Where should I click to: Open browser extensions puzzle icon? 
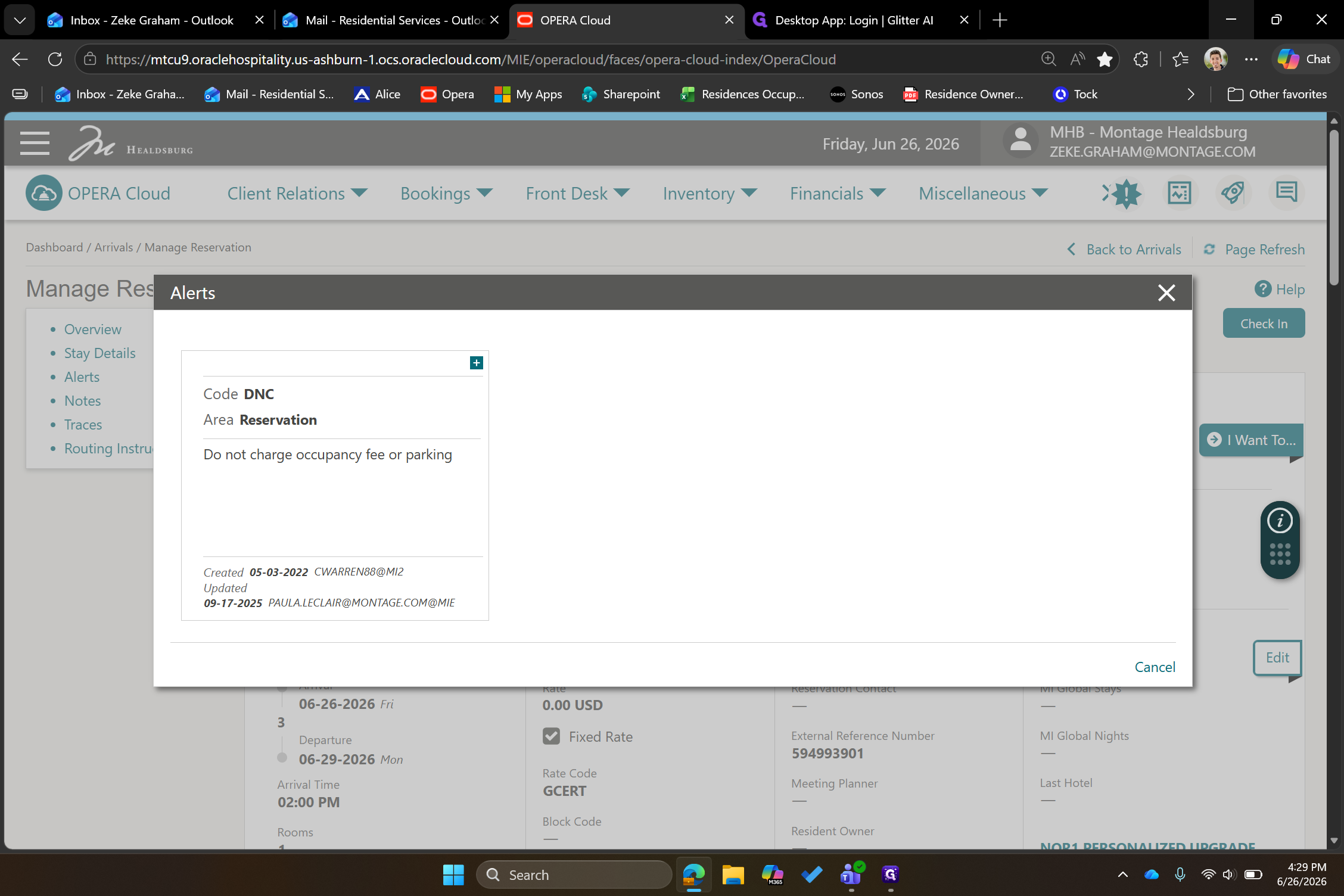[x=1140, y=59]
